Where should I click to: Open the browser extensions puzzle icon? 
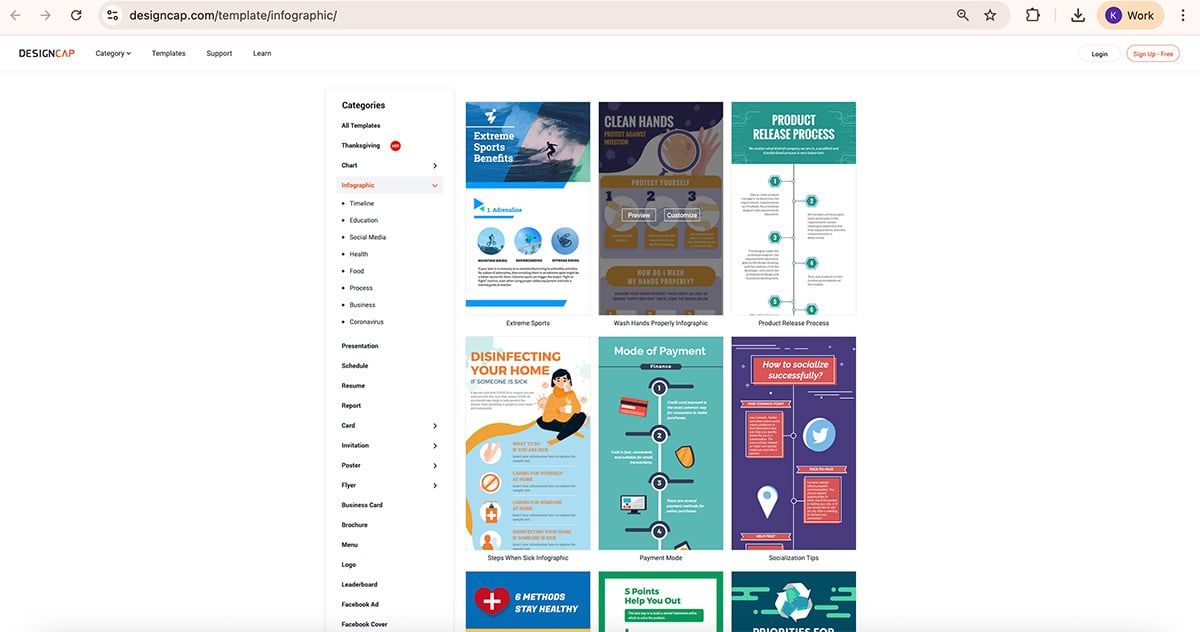(x=1032, y=15)
